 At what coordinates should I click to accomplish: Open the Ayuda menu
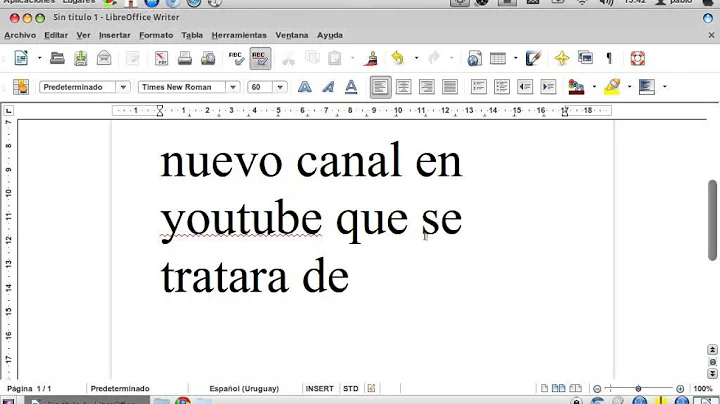point(330,35)
